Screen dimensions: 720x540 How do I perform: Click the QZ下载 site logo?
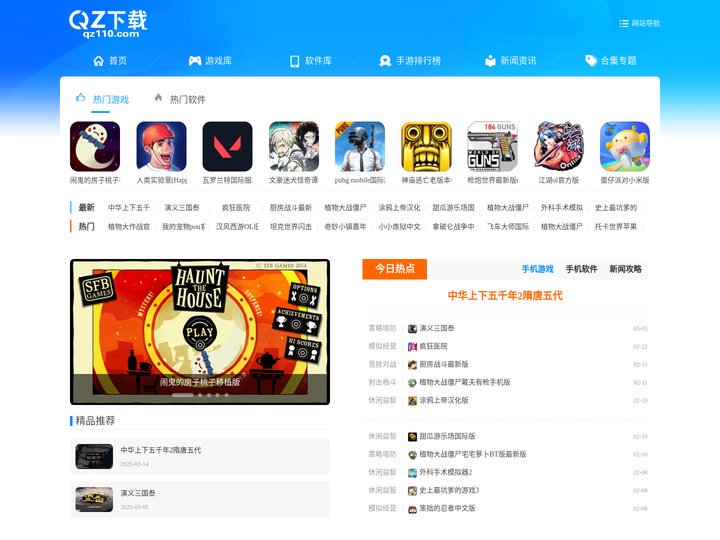click(108, 24)
